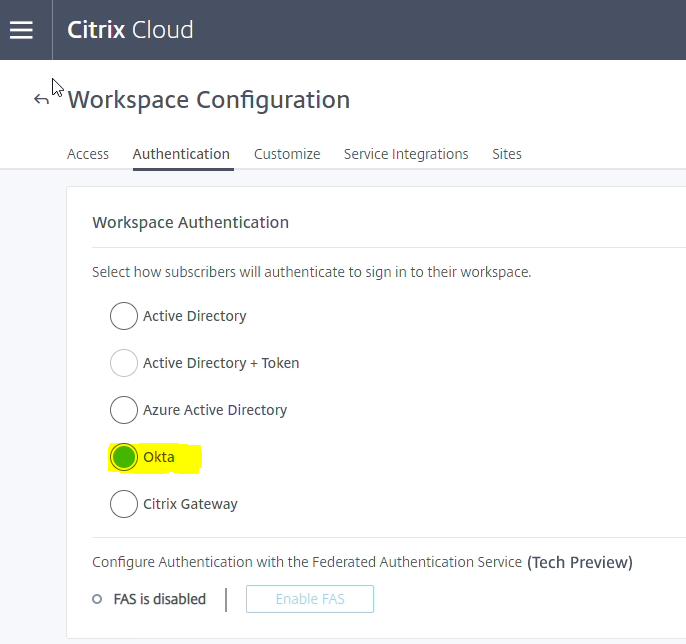Click the 'FAS is disabled' text
This screenshot has height=644, width=686.
coord(160,599)
